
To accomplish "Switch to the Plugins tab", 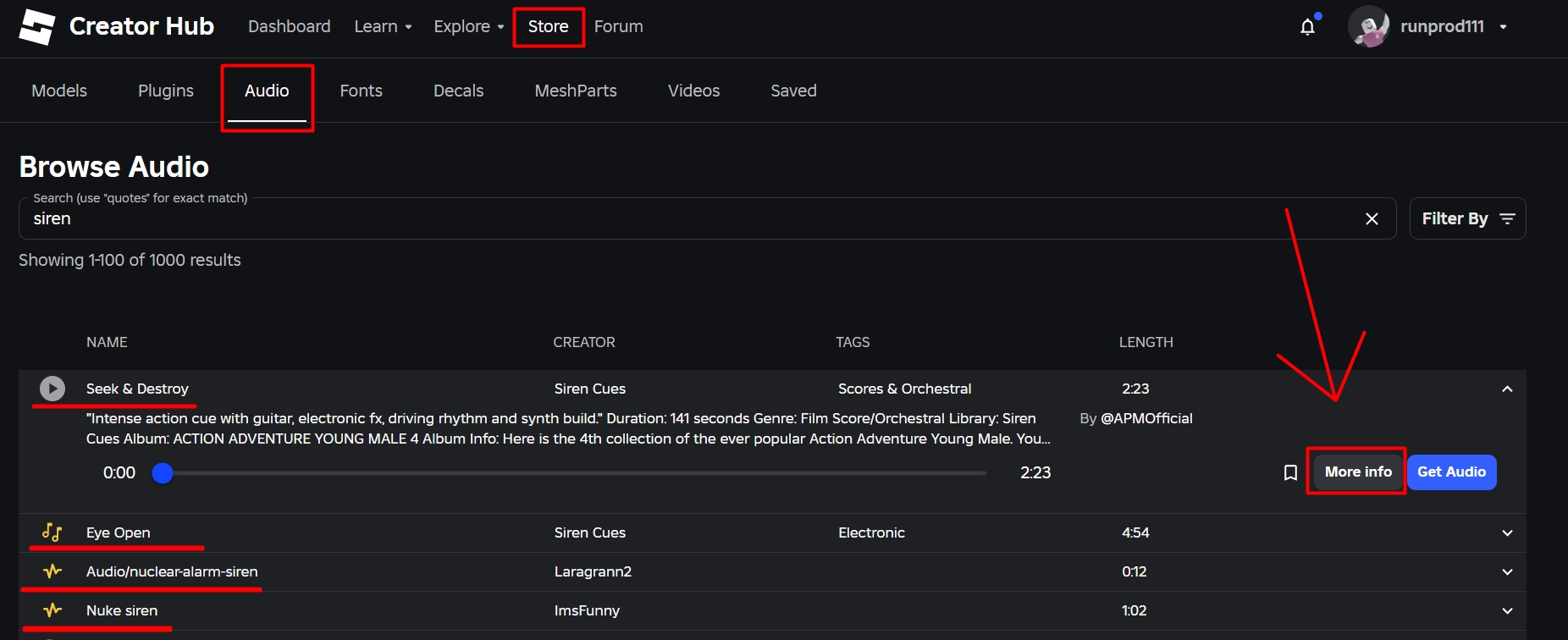I will coord(166,91).
